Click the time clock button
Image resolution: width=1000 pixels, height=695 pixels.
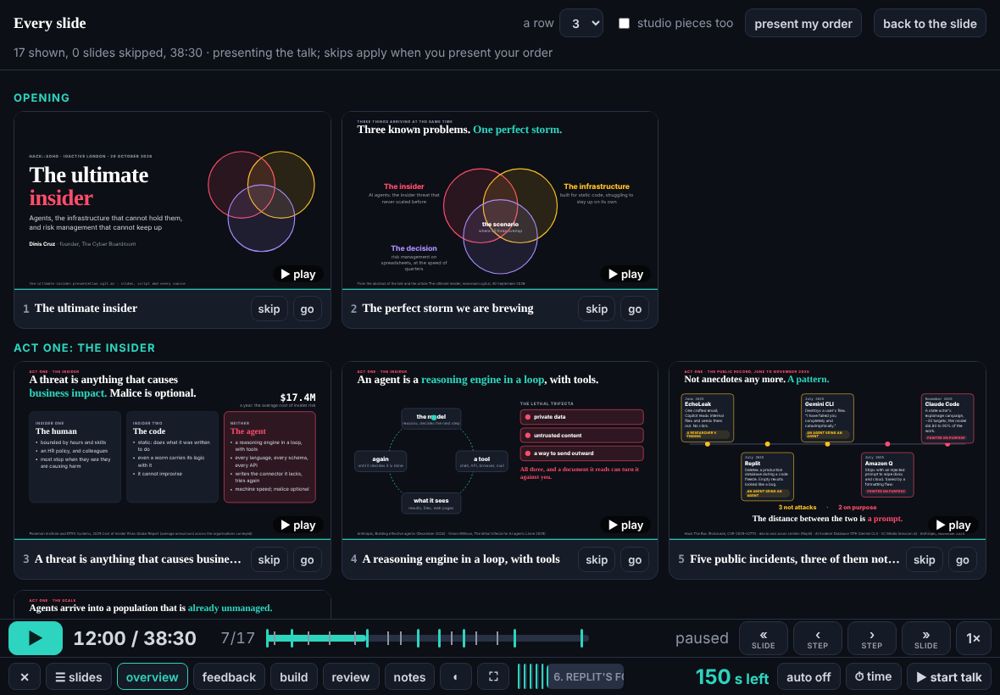(x=873, y=677)
